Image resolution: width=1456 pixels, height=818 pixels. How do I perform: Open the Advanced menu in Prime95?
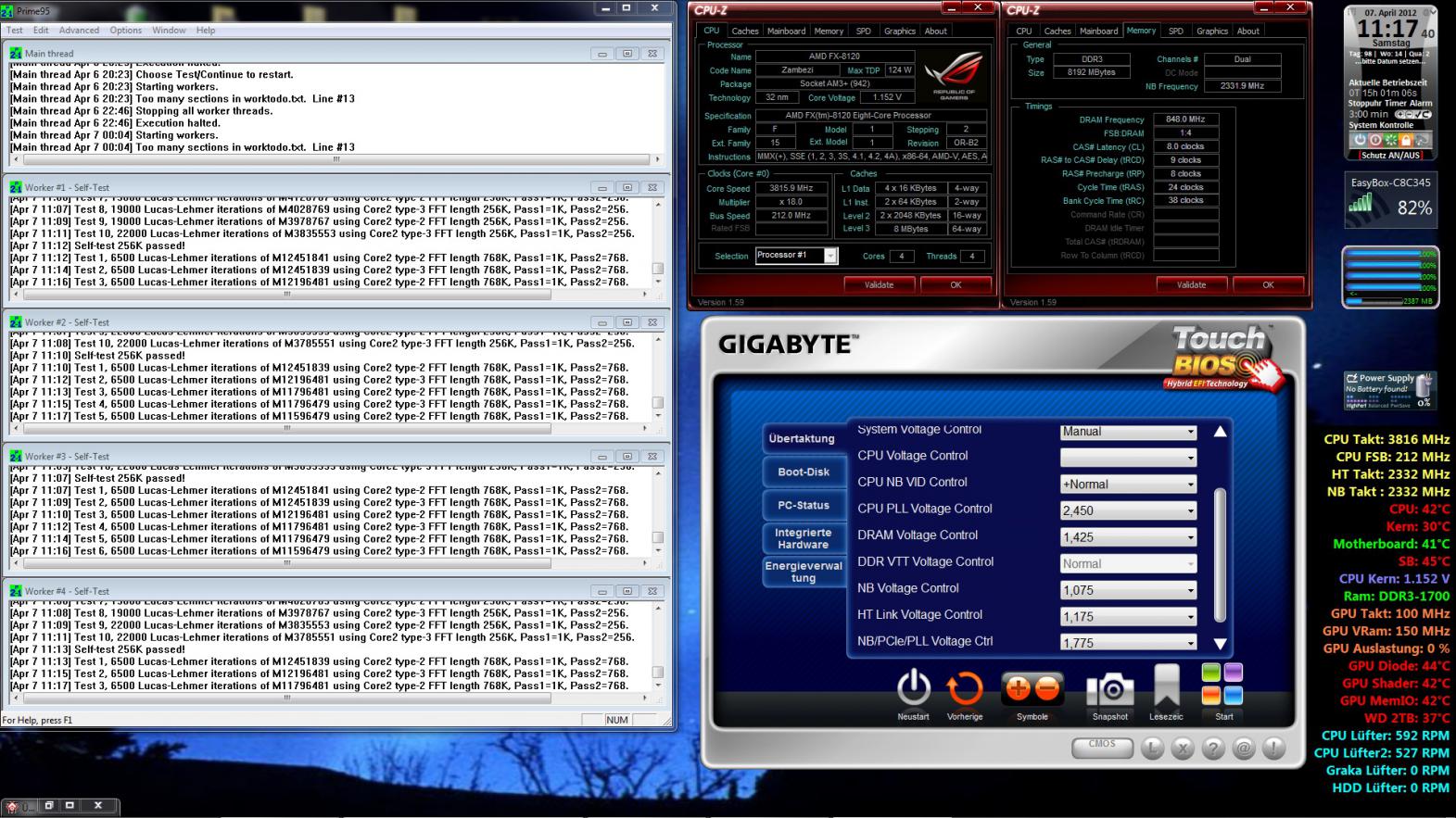point(79,31)
